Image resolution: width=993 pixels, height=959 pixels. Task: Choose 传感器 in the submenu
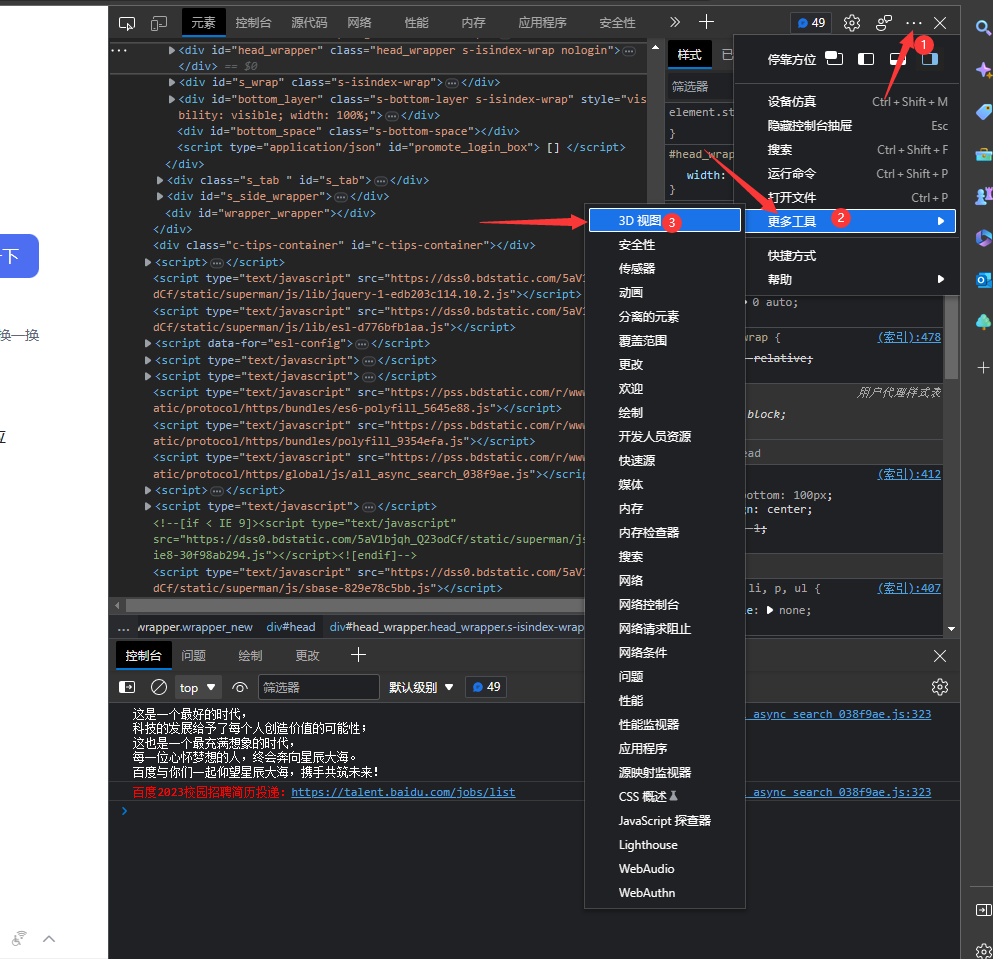664,269
